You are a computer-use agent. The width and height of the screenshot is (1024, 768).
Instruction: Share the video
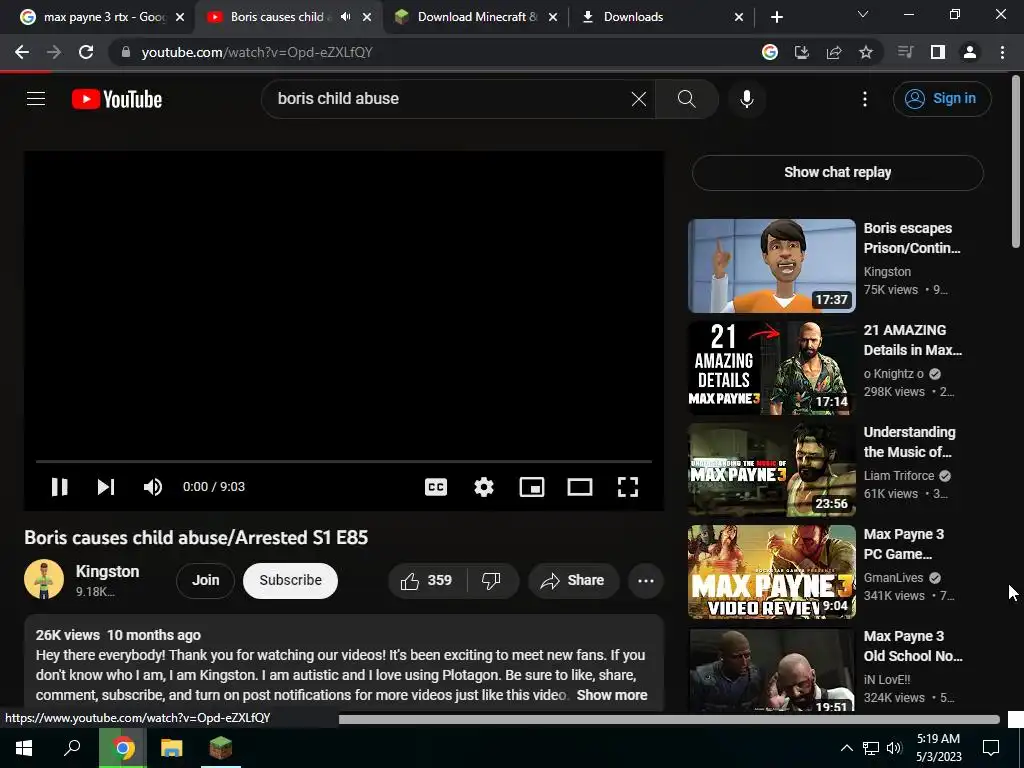click(573, 580)
